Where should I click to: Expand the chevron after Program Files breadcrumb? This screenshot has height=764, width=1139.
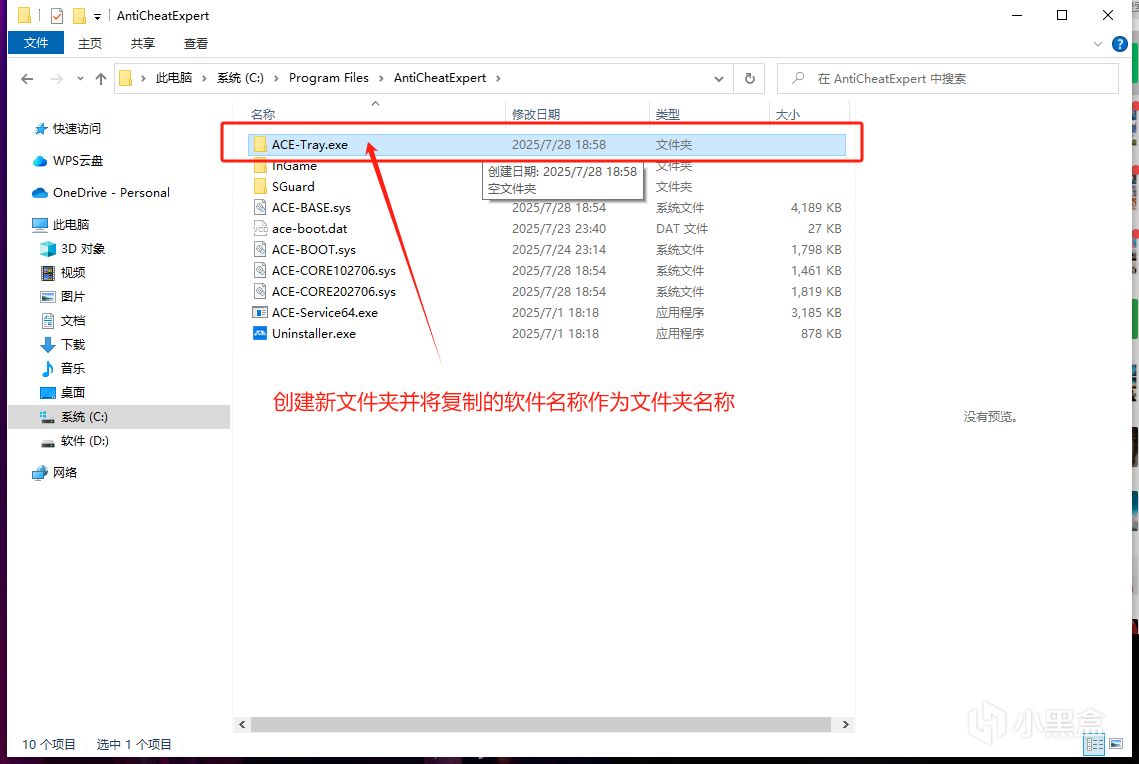[381, 78]
